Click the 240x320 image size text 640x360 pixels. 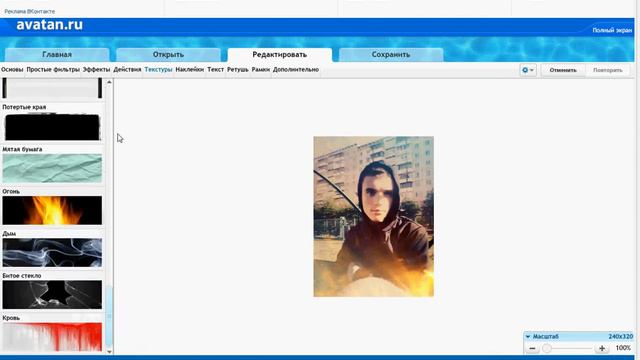point(620,337)
